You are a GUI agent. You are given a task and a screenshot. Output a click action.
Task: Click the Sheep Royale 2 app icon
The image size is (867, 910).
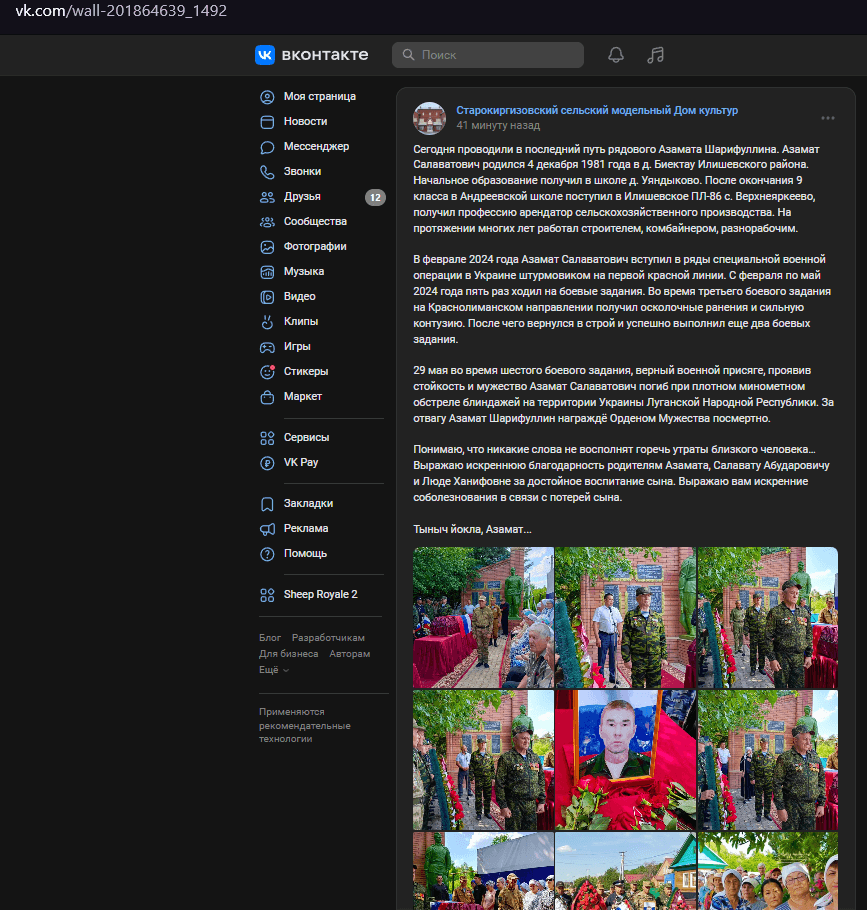pyautogui.click(x=267, y=595)
